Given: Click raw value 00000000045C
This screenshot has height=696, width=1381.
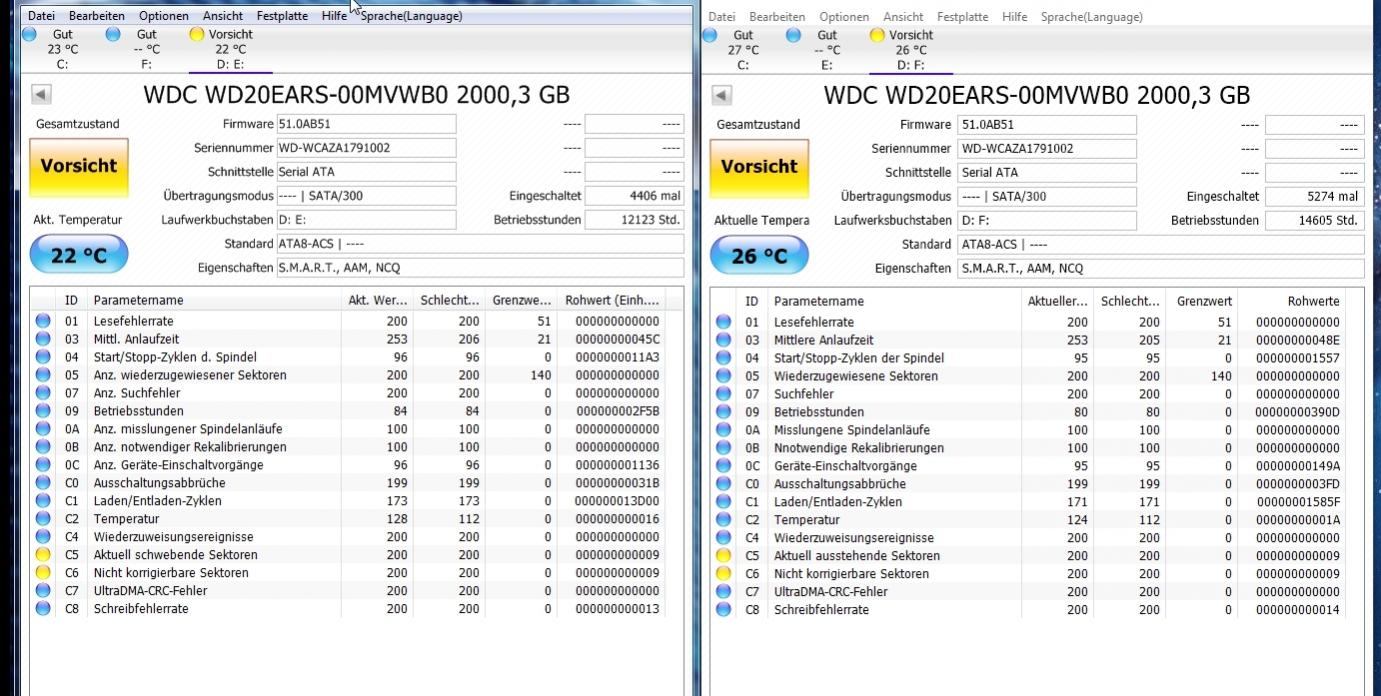Looking at the screenshot, I should pos(617,339).
